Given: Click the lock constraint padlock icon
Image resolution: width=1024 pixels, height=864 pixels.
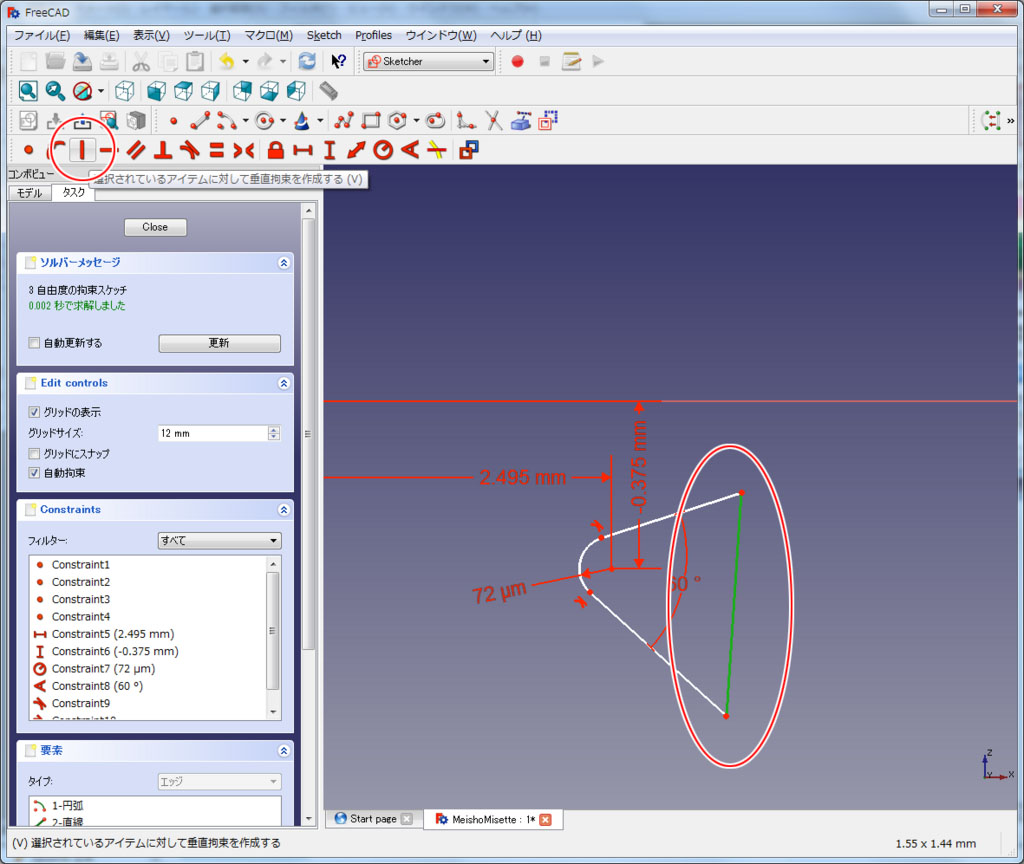Looking at the screenshot, I should [x=276, y=150].
